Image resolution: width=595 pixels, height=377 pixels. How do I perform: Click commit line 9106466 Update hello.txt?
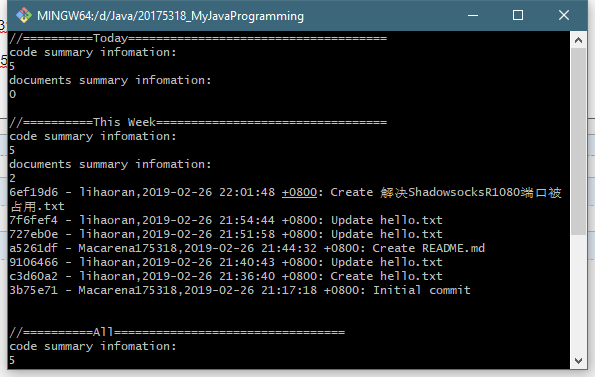(x=226, y=262)
